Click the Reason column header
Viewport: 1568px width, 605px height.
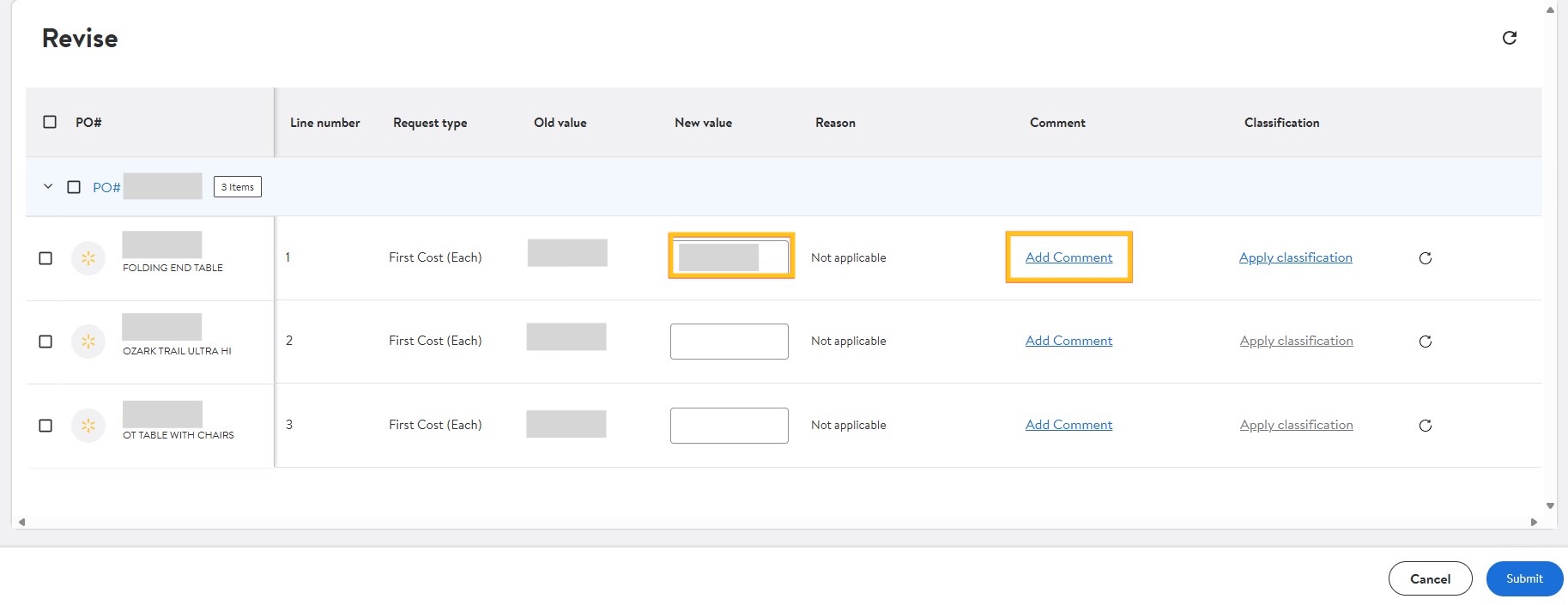(835, 123)
